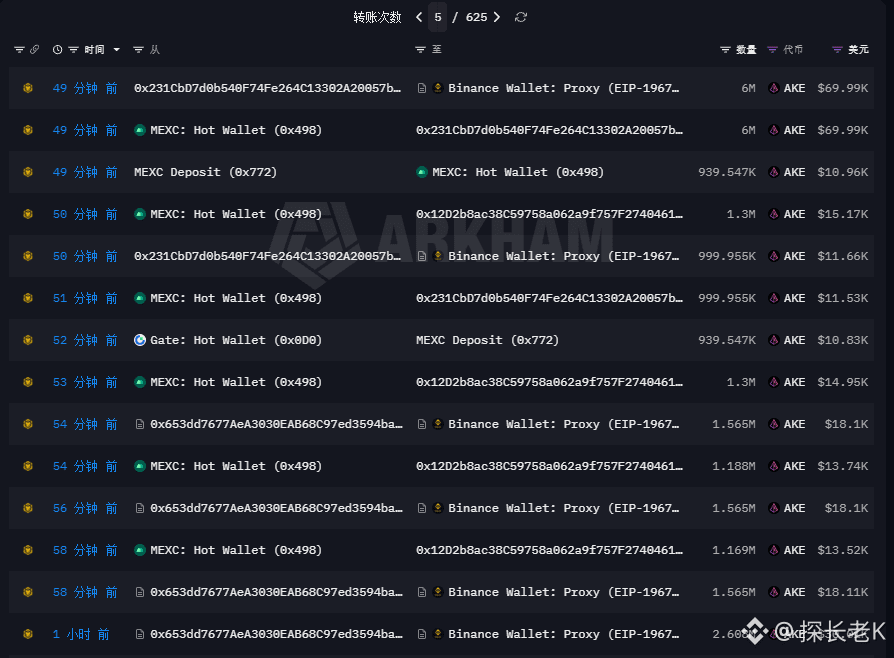The image size is (894, 658).
Task: Toggle the clock time format icon
Action: pyautogui.click(x=57, y=50)
